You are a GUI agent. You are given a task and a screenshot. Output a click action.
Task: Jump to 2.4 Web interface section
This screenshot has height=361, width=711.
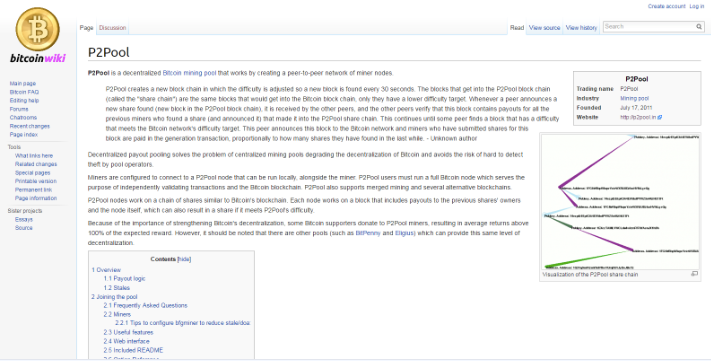tap(126, 341)
